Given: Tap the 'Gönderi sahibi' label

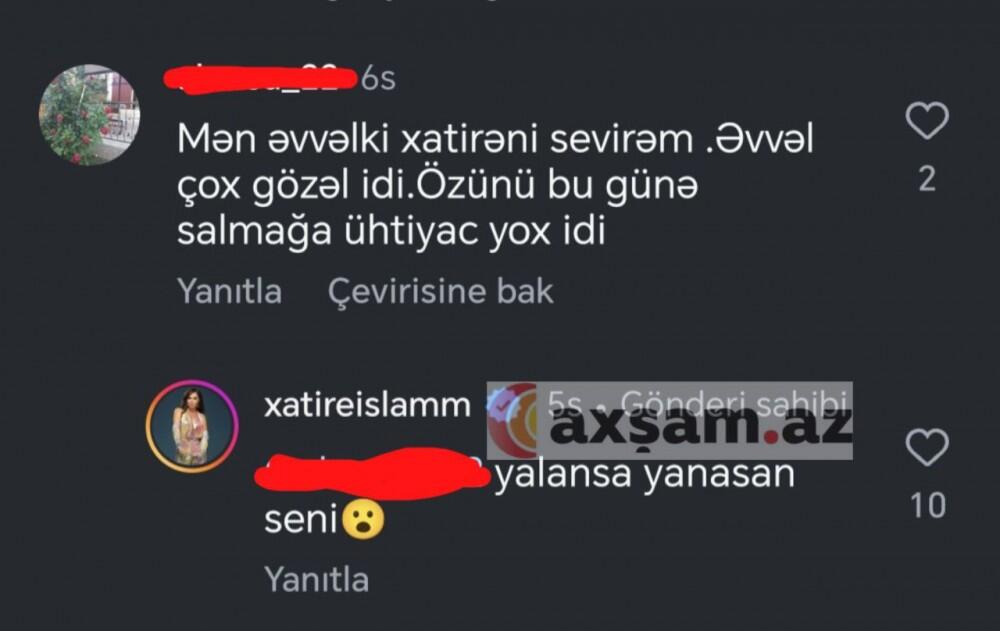Looking at the screenshot, I should [x=733, y=403].
